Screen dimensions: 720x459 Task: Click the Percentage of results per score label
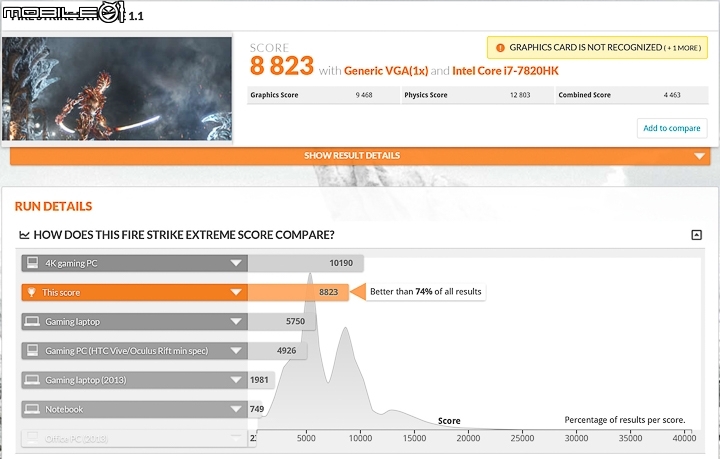coord(624,420)
